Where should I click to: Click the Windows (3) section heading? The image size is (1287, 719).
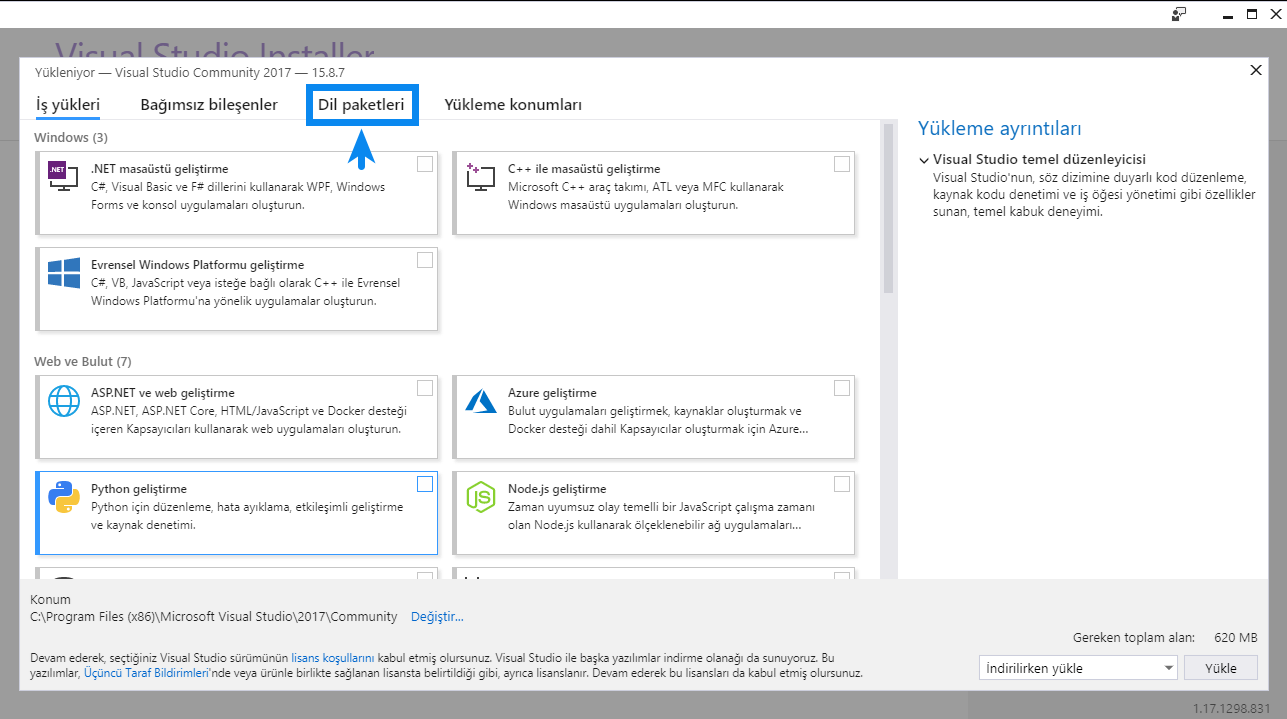[x=71, y=137]
